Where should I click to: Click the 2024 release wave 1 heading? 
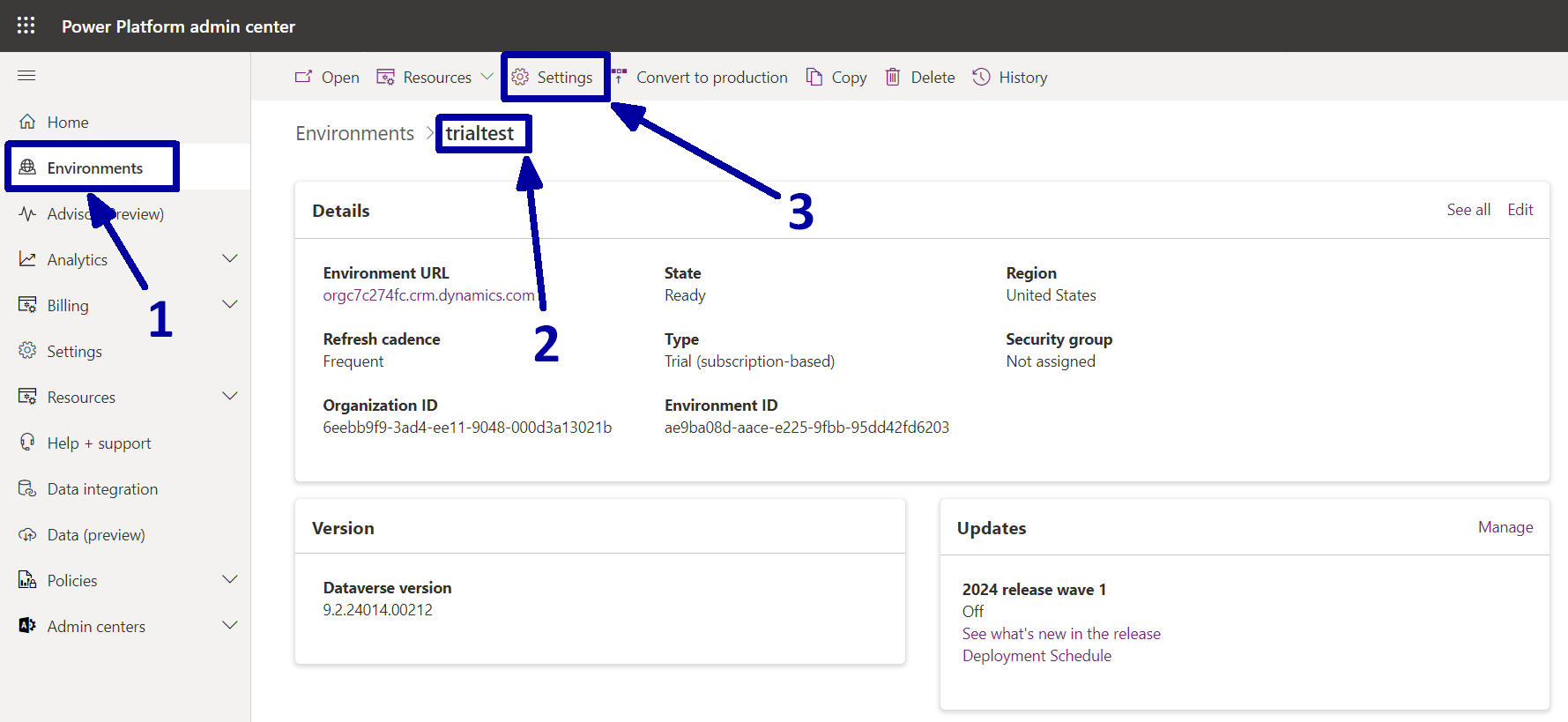1034,590
